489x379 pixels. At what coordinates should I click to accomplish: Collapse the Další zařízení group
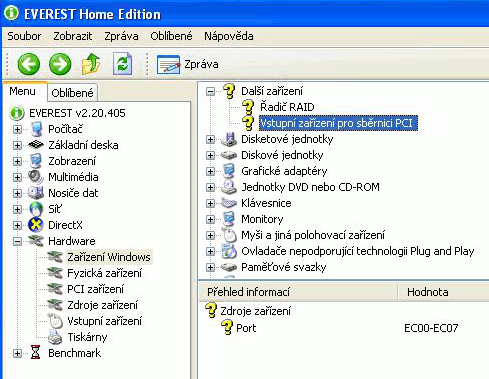tap(210, 91)
